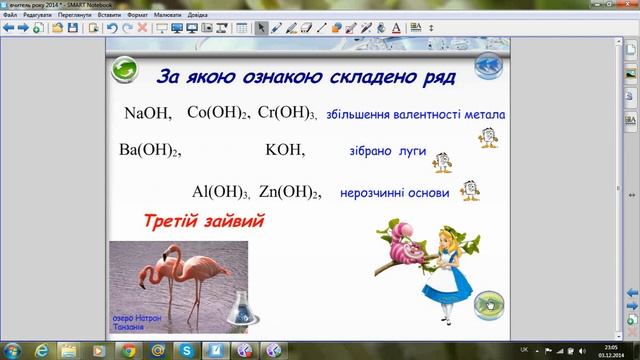Select the Shapes tool
This screenshot has height=360, width=640.
click(x=336, y=28)
